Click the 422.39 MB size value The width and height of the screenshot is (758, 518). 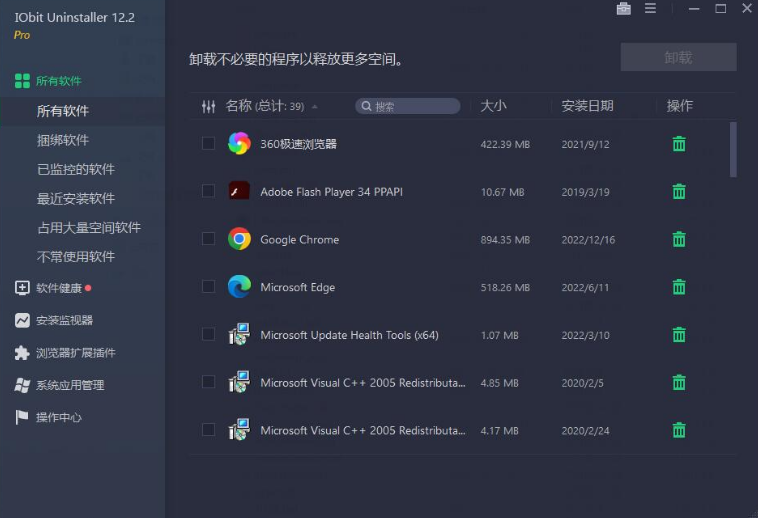[505, 144]
